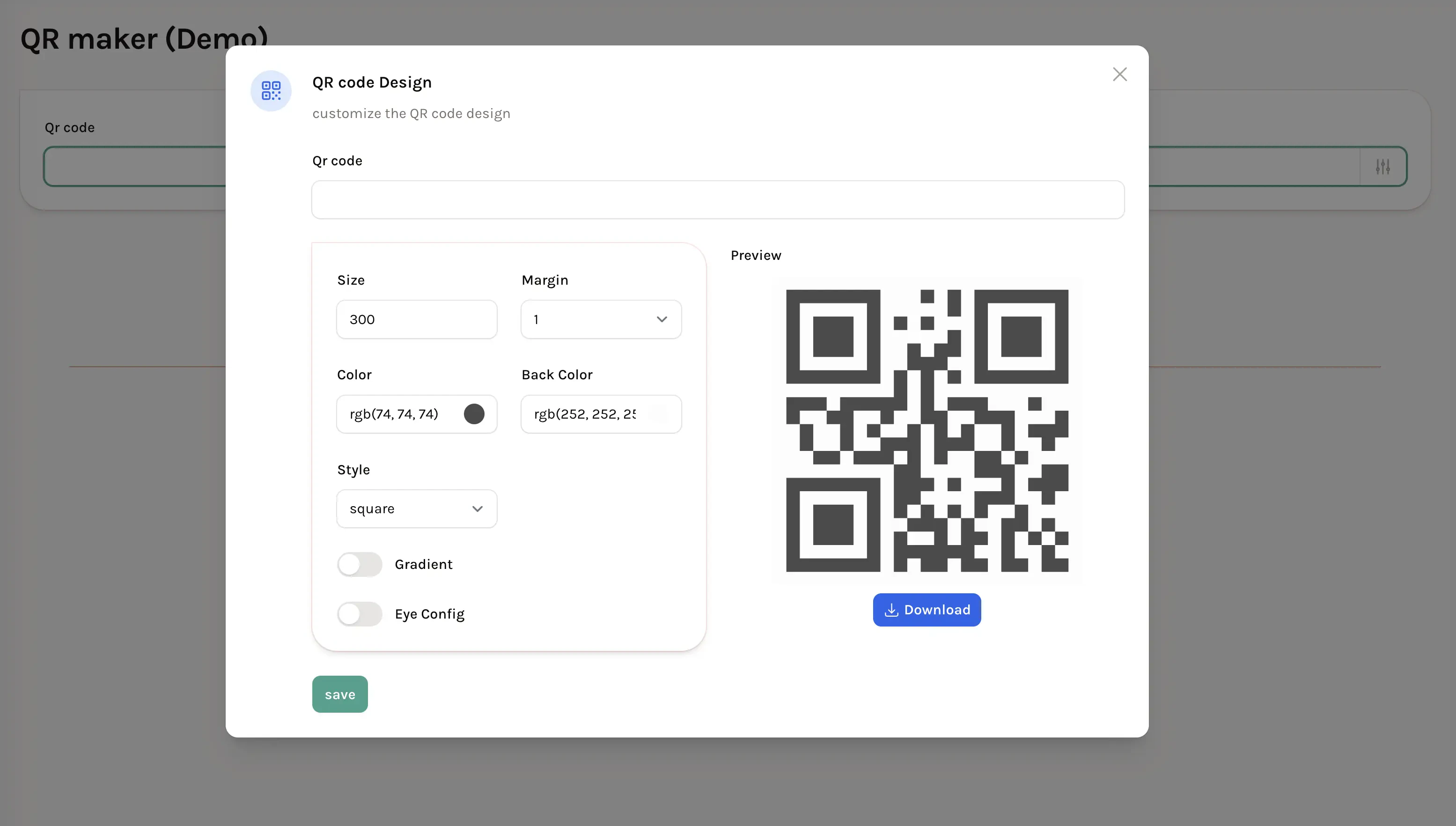Expand the Style dropdown showing square
Viewport: 1456px width, 826px height.
(x=417, y=509)
